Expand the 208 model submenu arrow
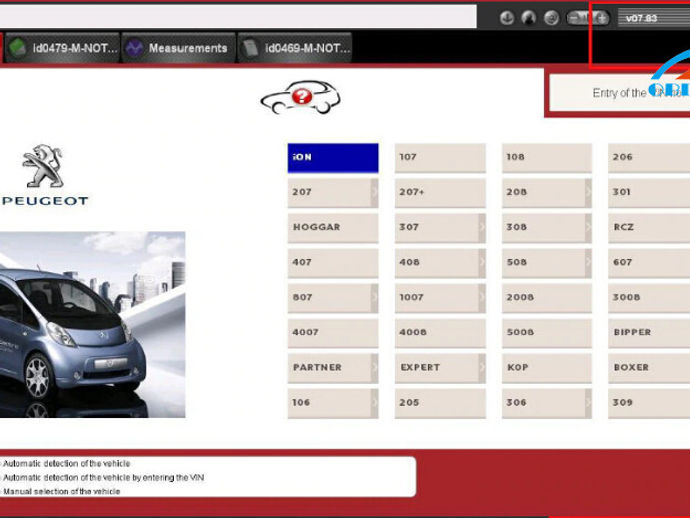This screenshot has width=690, height=518. click(x=588, y=193)
